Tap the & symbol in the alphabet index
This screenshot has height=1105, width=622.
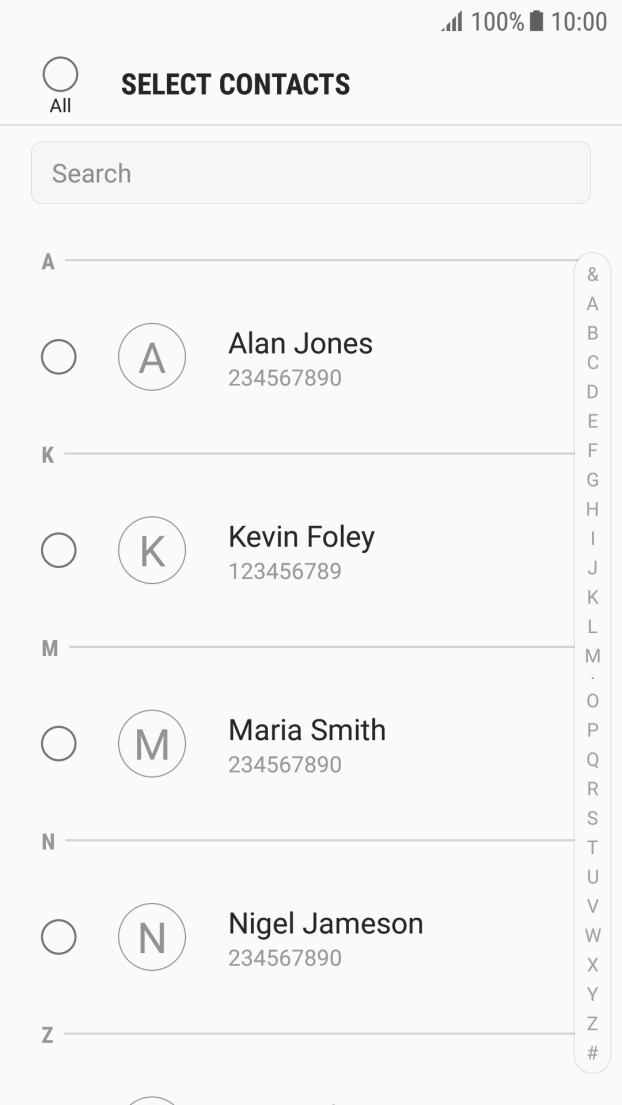click(x=592, y=273)
